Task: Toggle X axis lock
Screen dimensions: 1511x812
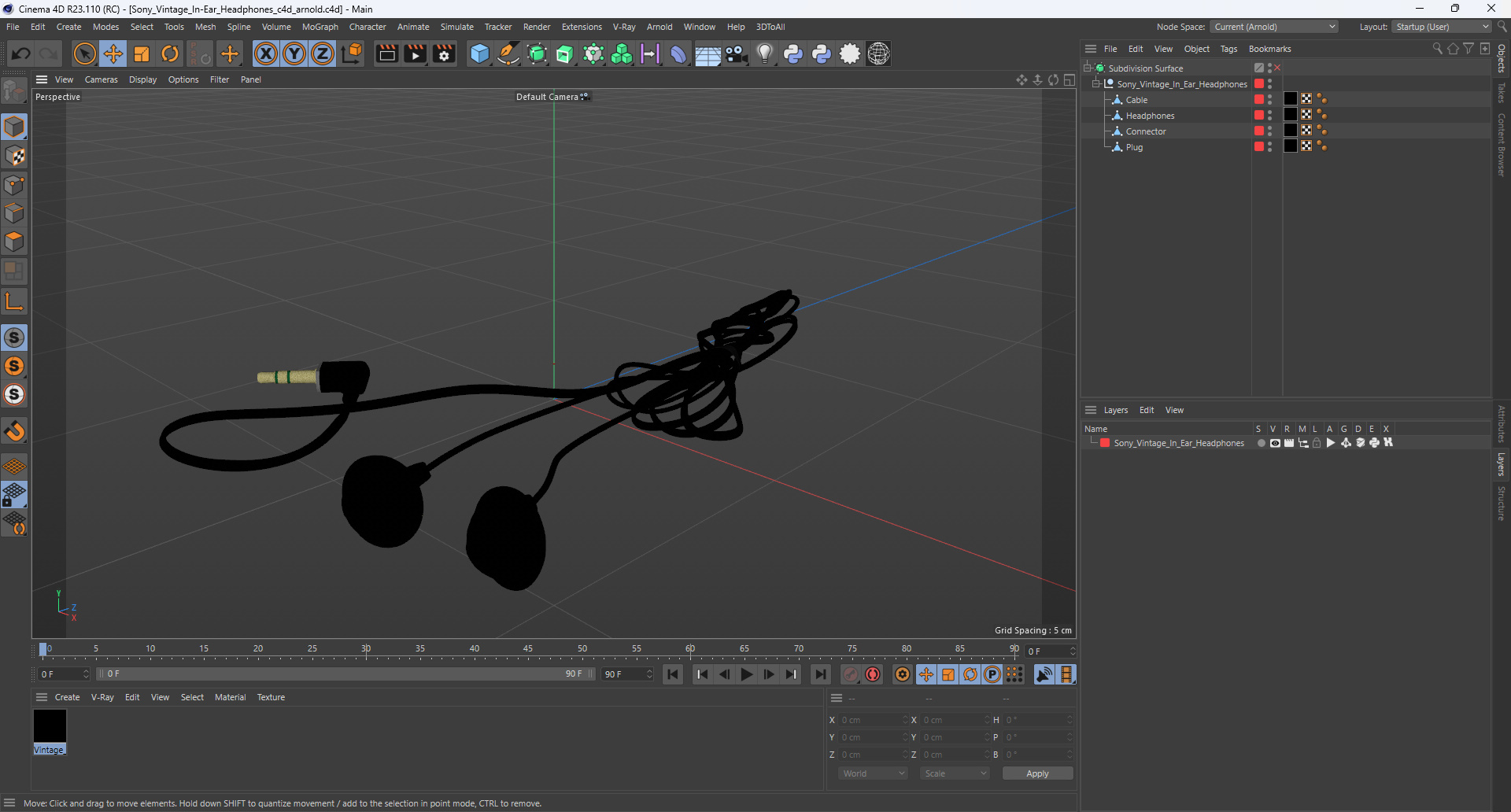Action: click(x=266, y=54)
